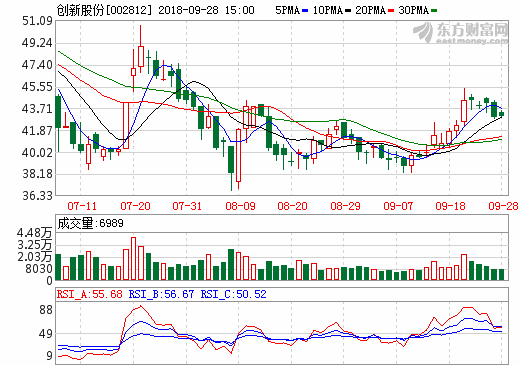Click the 4.48万 volume axis label

point(35,233)
